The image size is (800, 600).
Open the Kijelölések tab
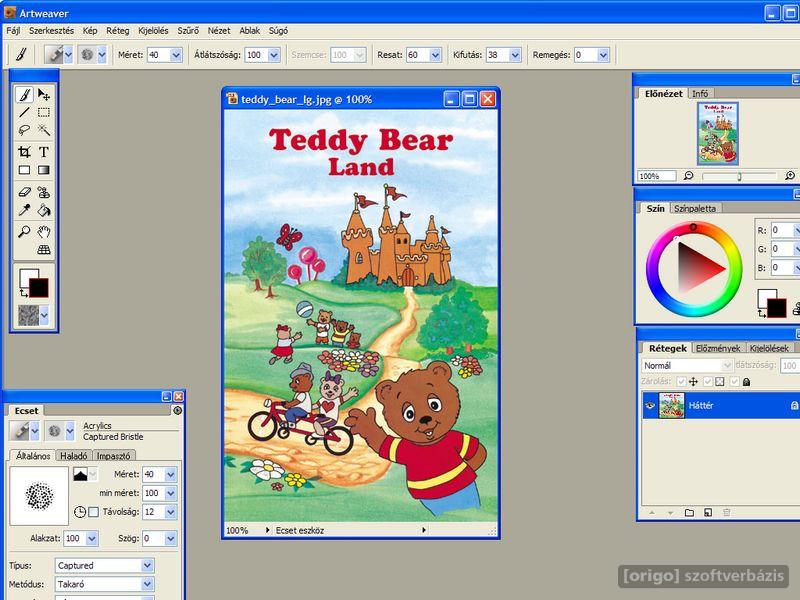[769, 348]
